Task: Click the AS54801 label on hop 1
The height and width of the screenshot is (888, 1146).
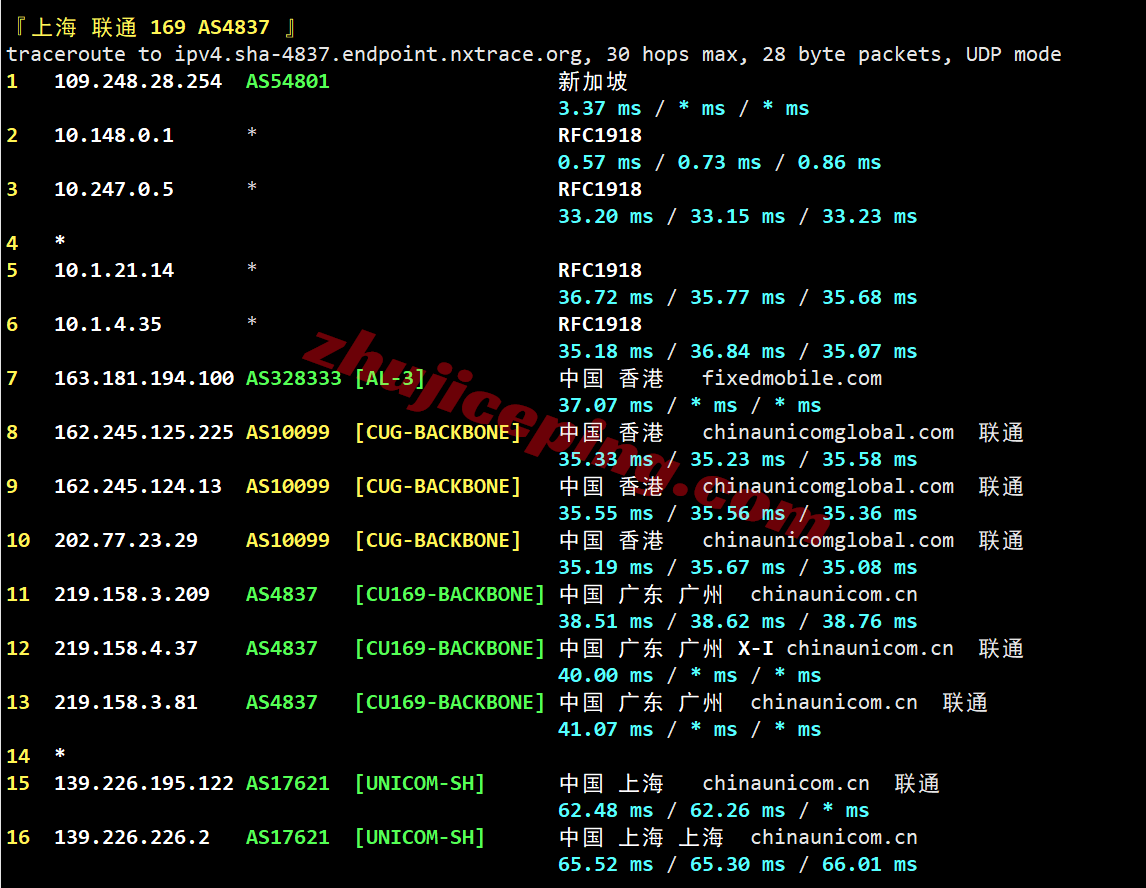Action: tap(288, 81)
